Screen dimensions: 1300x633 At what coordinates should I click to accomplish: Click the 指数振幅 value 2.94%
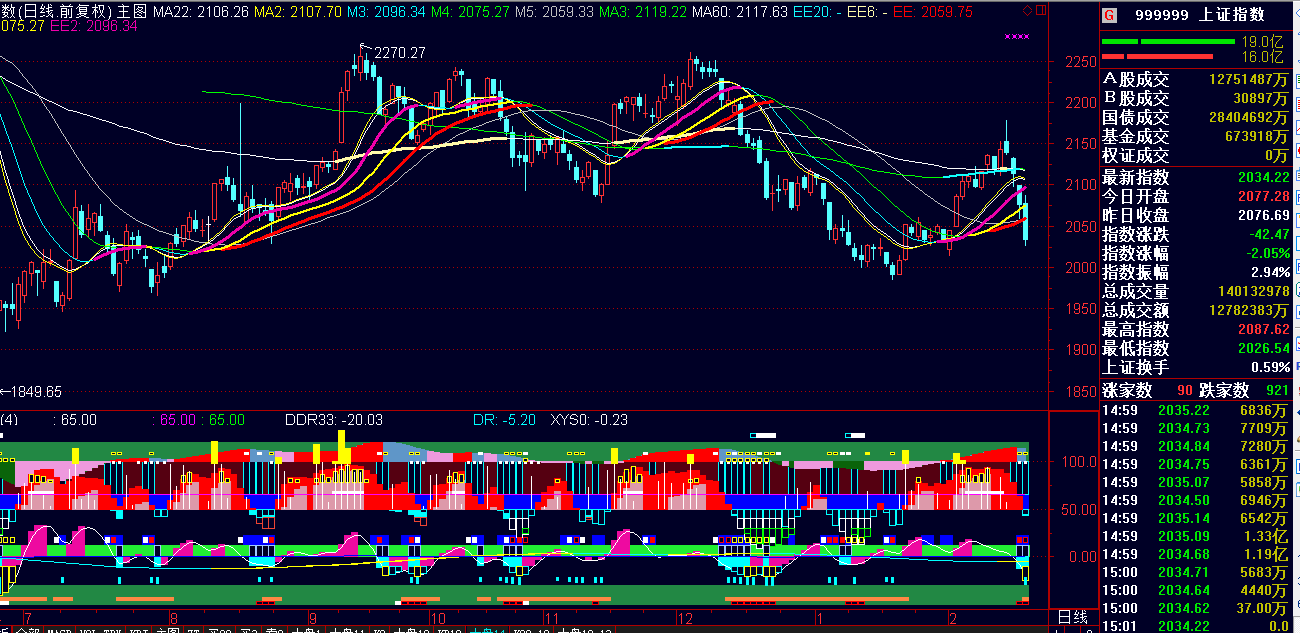(1270, 272)
